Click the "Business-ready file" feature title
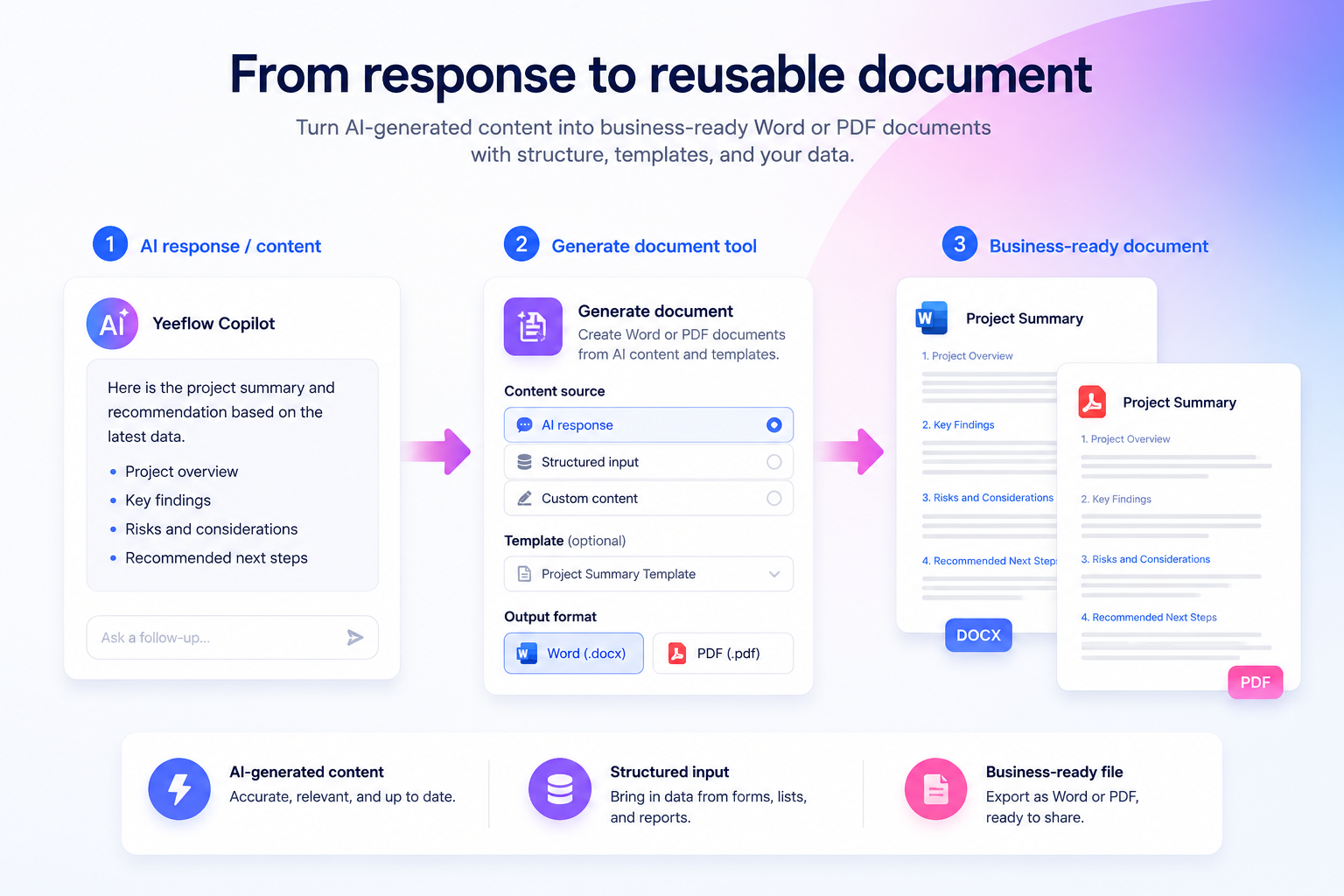The image size is (1344, 896). 1054,773
